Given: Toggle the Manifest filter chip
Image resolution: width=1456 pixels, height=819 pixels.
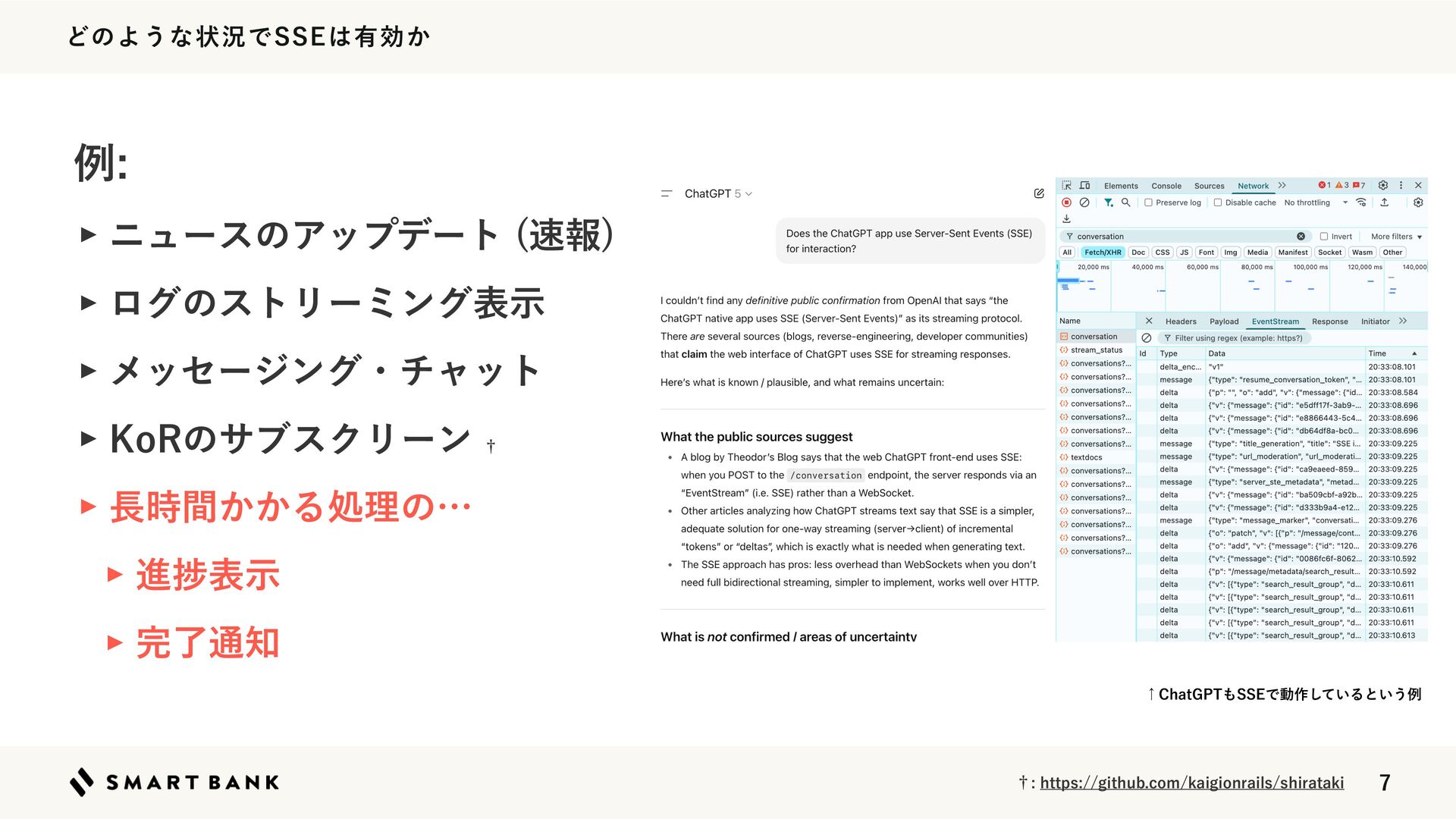Looking at the screenshot, I should 1292,253.
